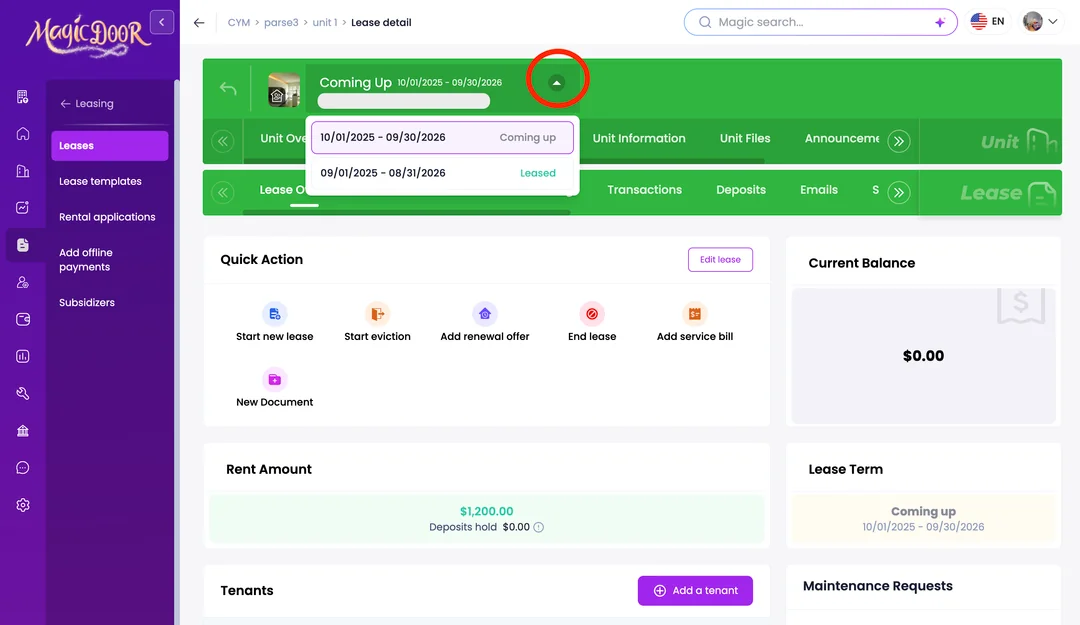Screen dimensions: 1080x625
Task: Open settings gear in left sidebar
Action: coord(23,505)
